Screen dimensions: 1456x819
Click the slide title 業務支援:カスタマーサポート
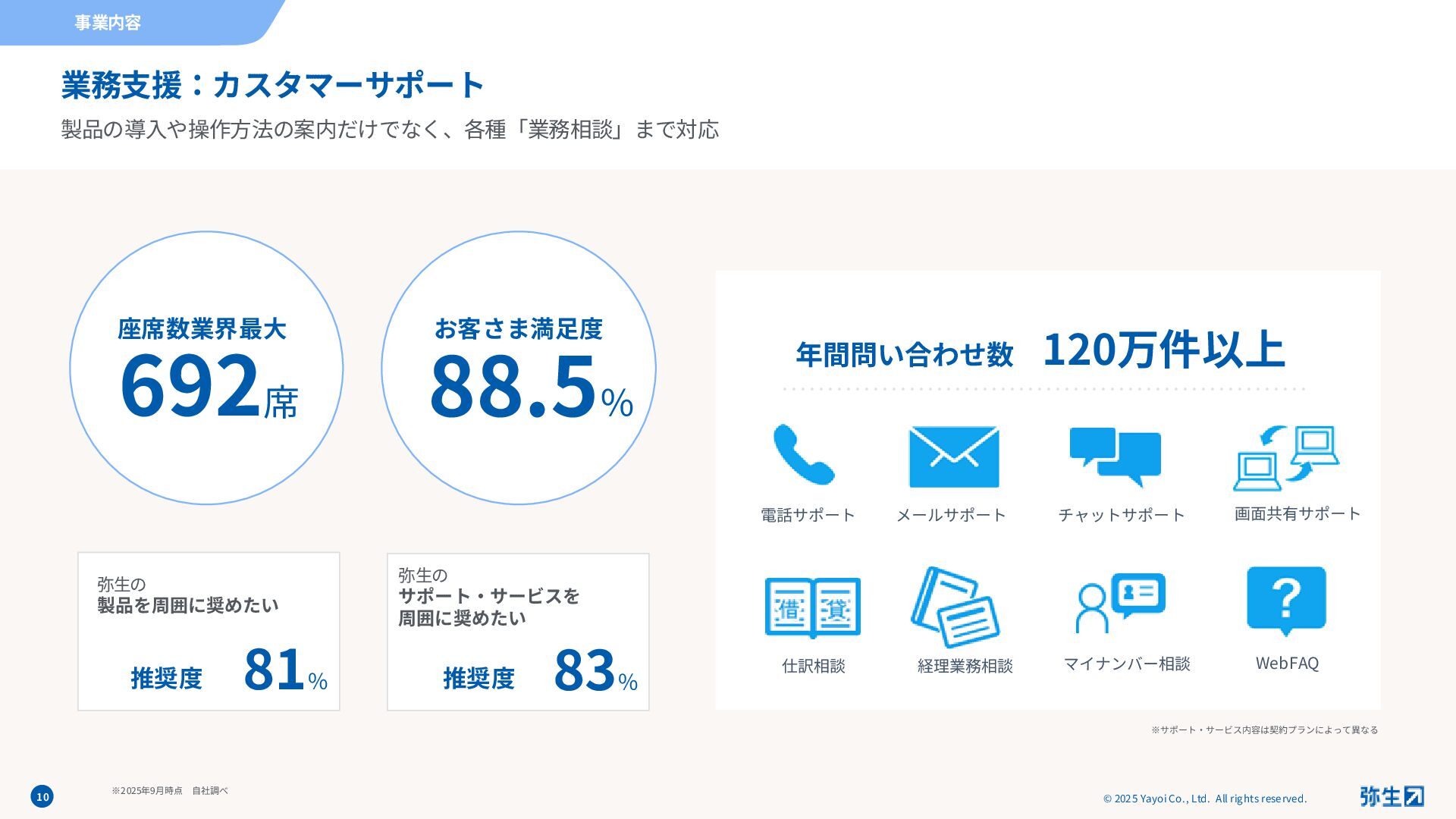pos(272,85)
